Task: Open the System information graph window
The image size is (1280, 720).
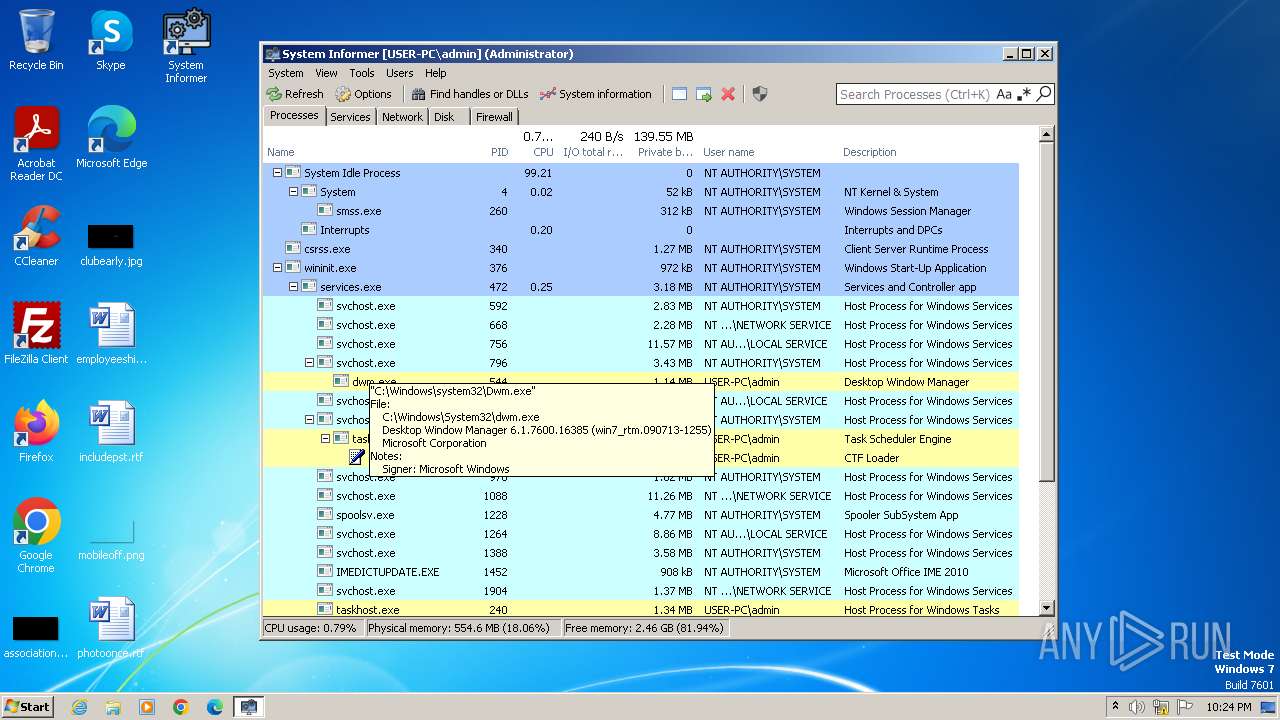Action: point(595,94)
